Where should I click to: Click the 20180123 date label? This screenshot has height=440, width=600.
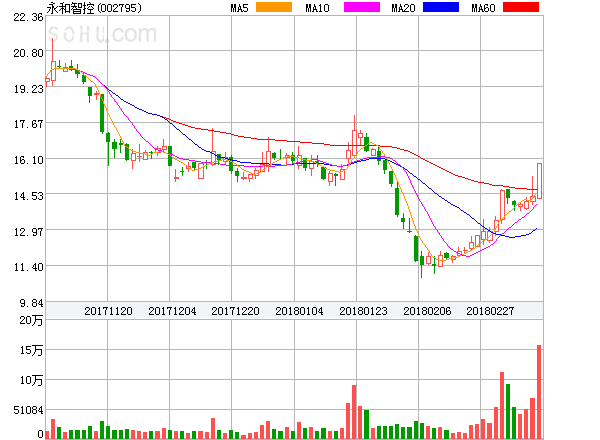click(363, 311)
